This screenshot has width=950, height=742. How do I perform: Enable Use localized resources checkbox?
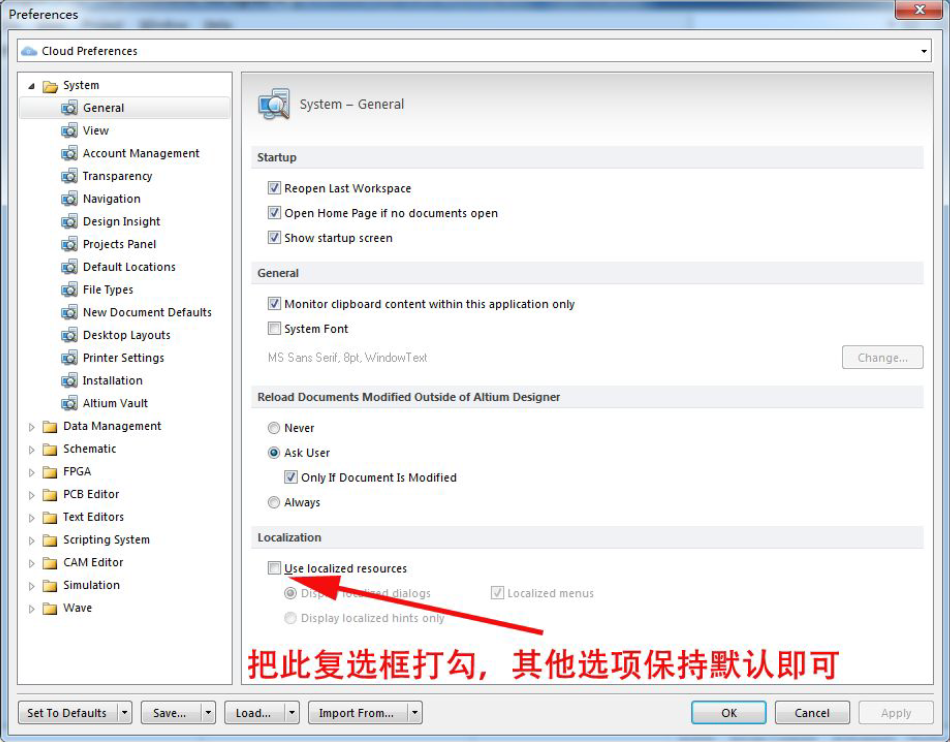click(274, 568)
